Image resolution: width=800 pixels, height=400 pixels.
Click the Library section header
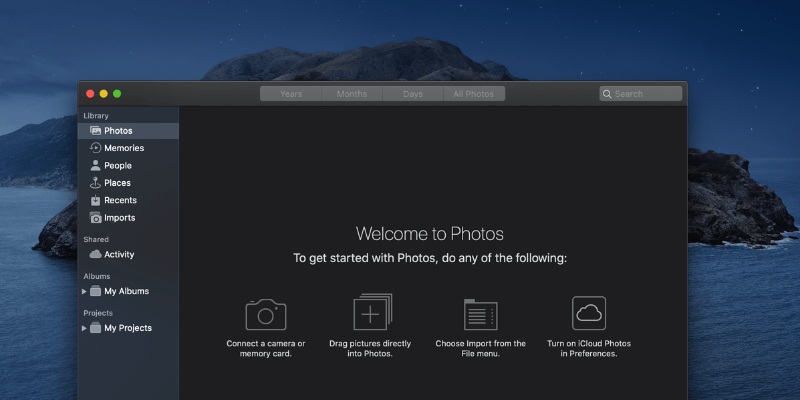(96, 116)
